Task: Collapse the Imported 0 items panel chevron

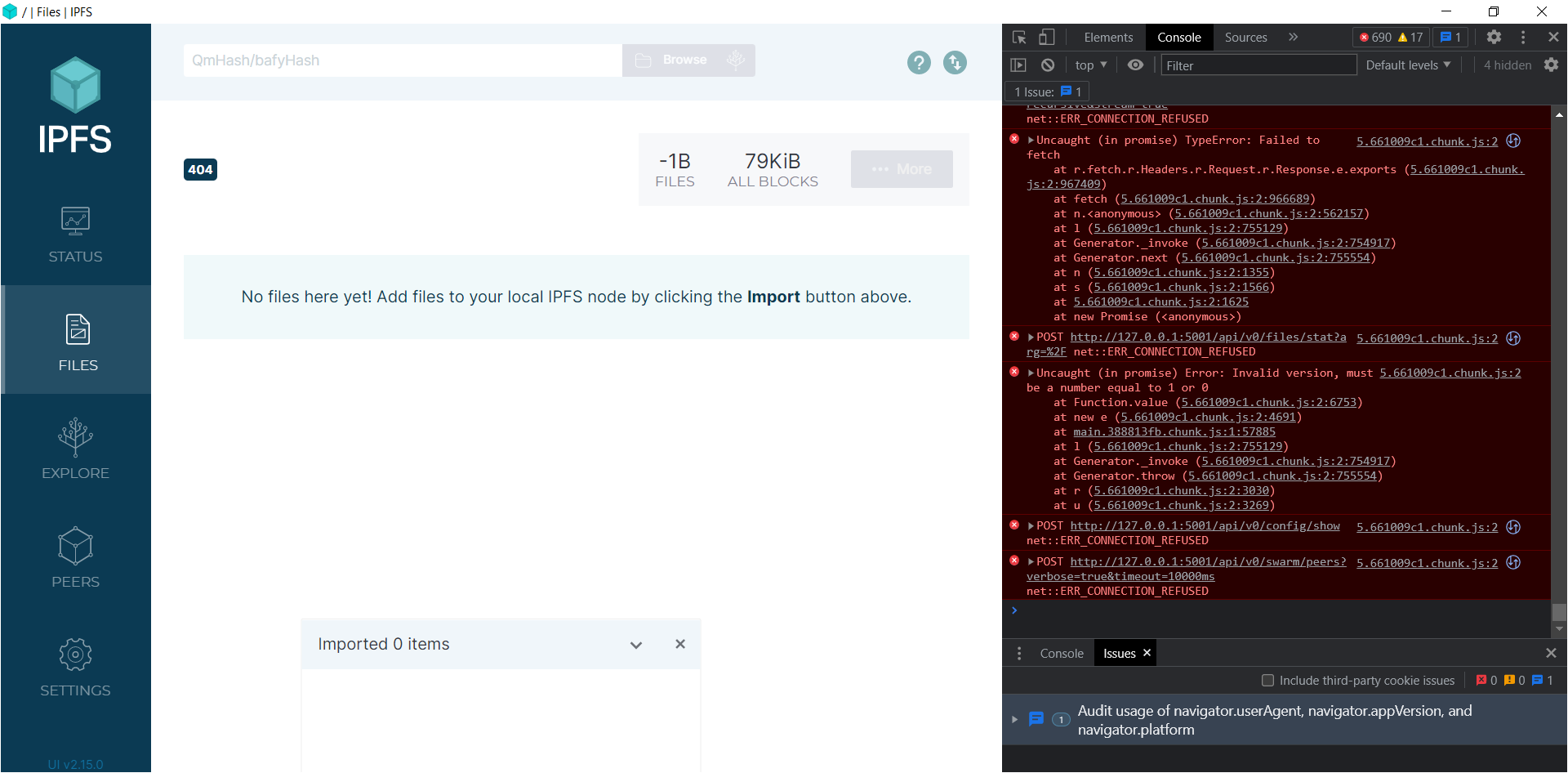Action: [636, 645]
